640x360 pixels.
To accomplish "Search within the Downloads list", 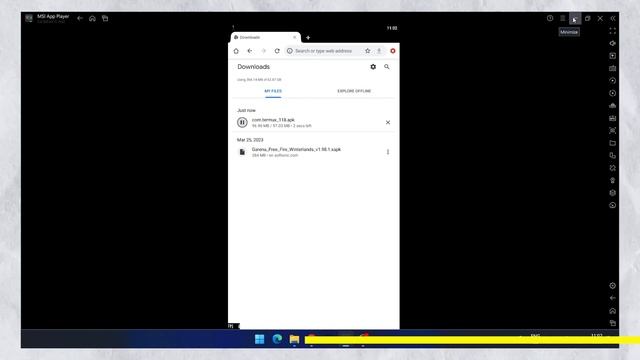I will tap(387, 67).
